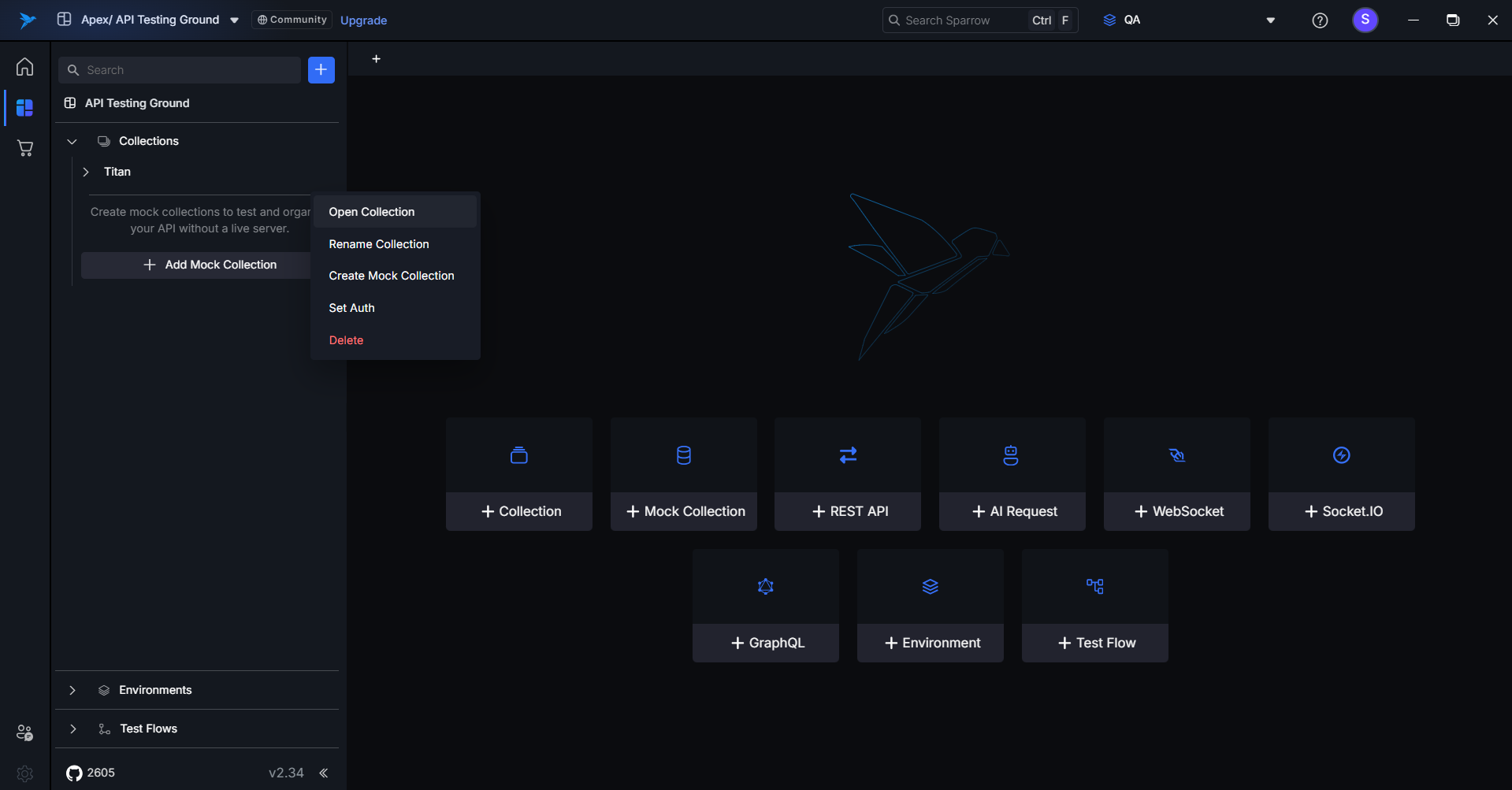Expand the Test Flows section
Image resolution: width=1512 pixels, height=790 pixels.
pyautogui.click(x=72, y=729)
